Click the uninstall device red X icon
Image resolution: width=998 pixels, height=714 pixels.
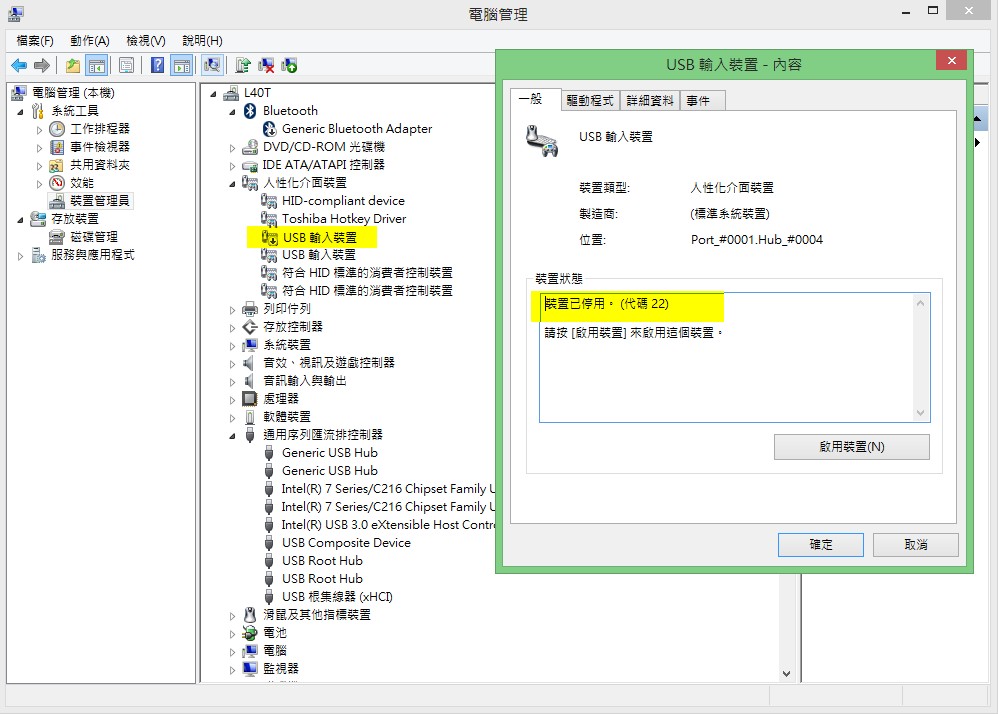click(x=266, y=65)
